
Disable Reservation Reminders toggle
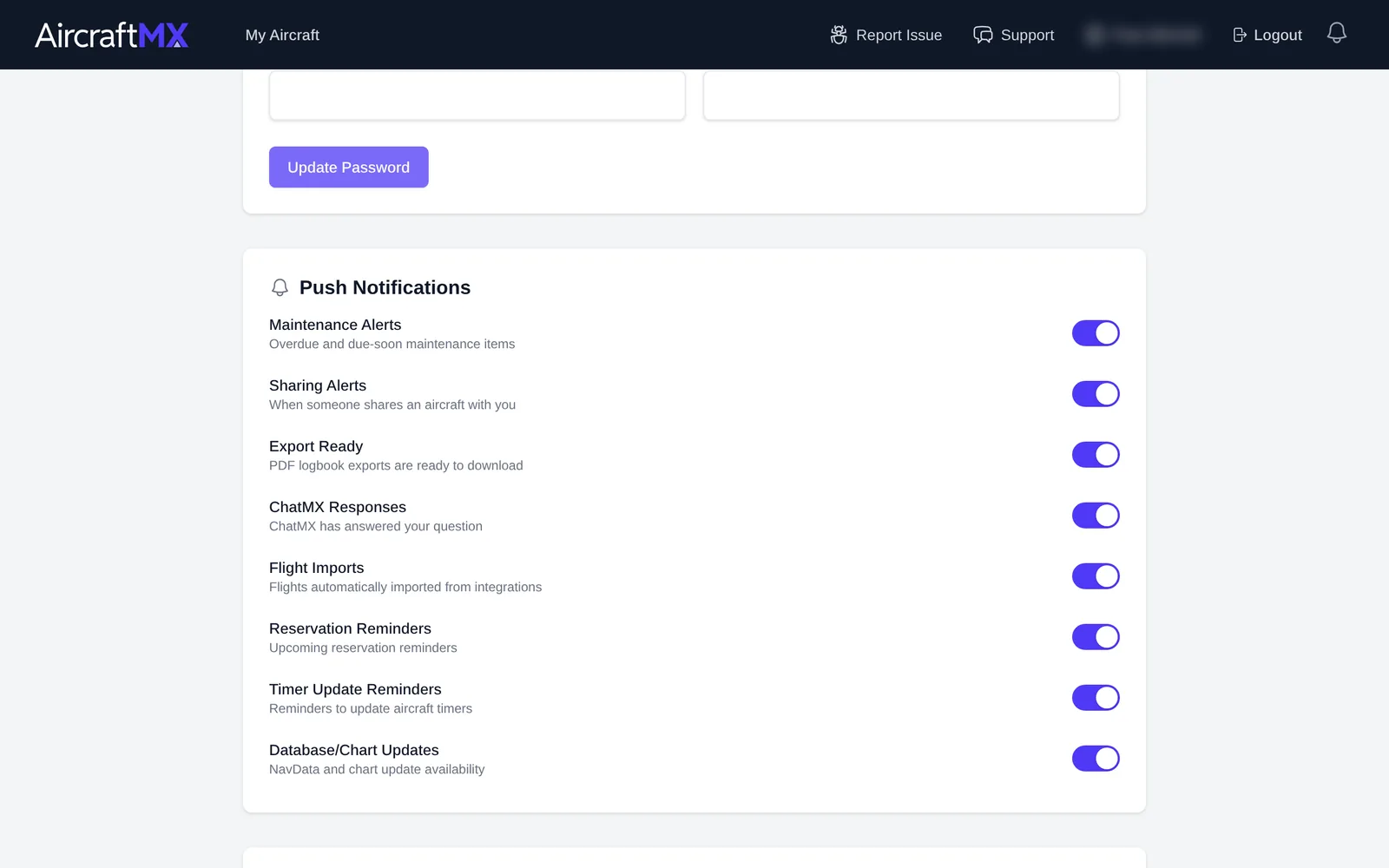(1096, 637)
